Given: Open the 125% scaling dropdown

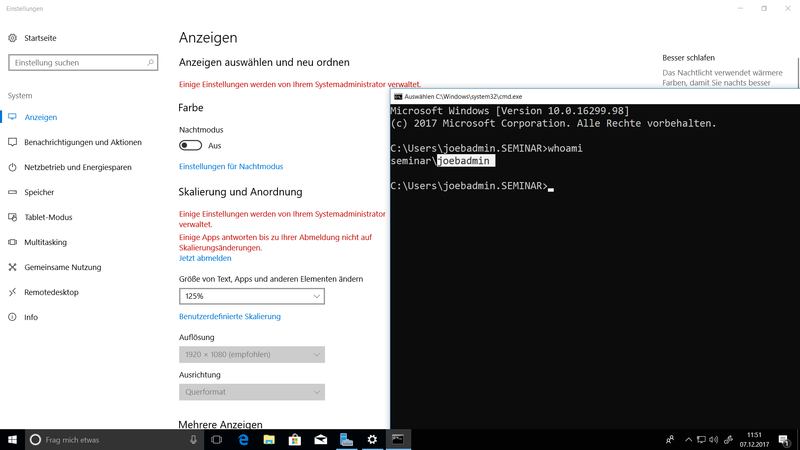Looking at the screenshot, I should [252, 296].
